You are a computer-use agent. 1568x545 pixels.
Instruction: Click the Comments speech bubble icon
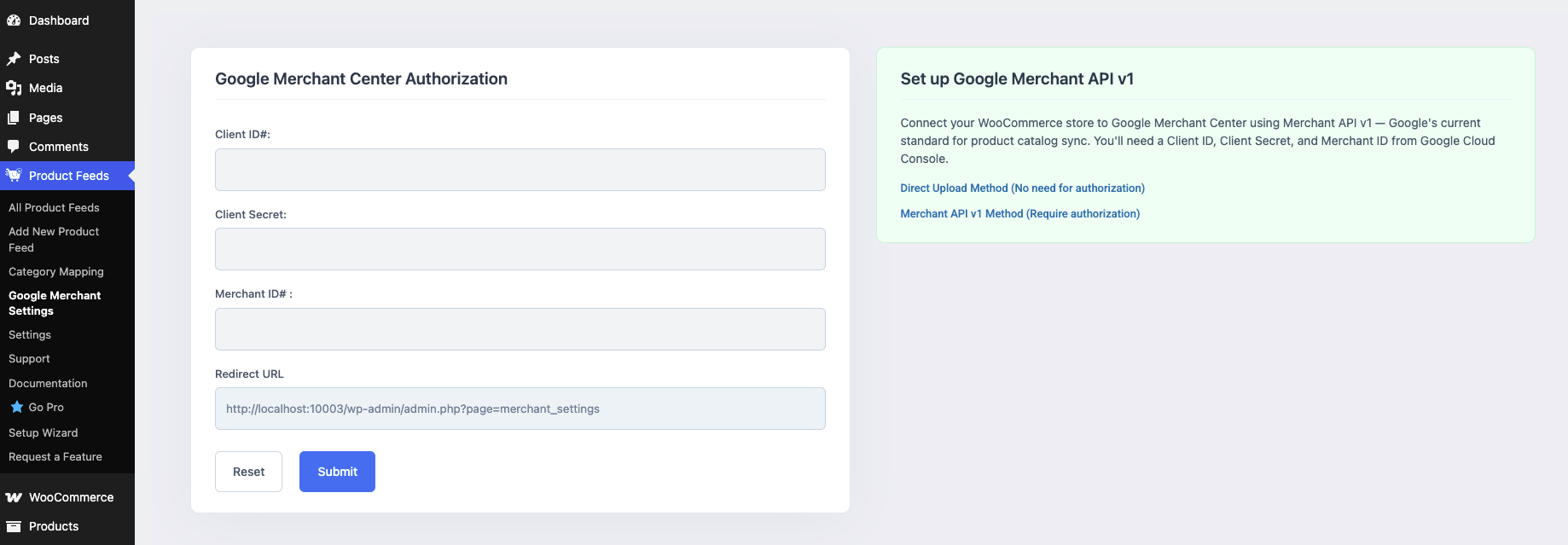14,147
